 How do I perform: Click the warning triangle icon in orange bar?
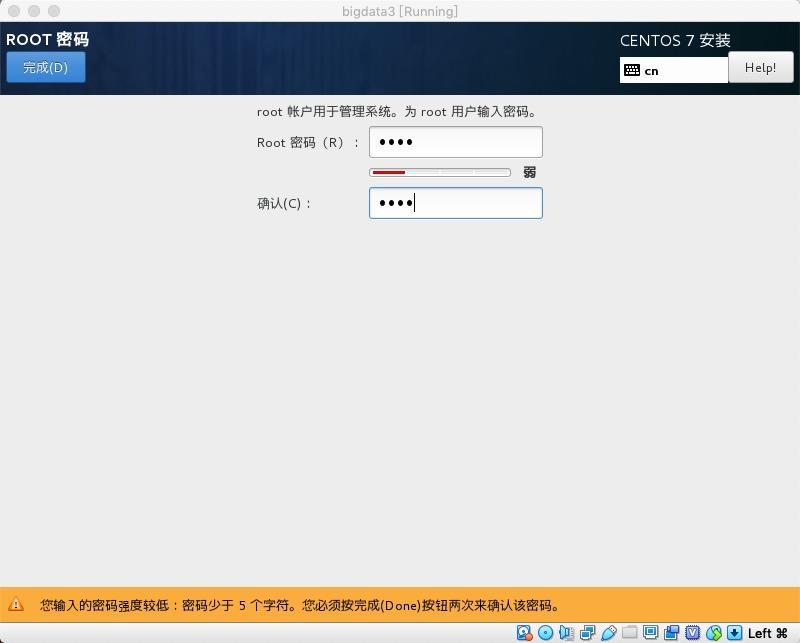[x=16, y=605]
